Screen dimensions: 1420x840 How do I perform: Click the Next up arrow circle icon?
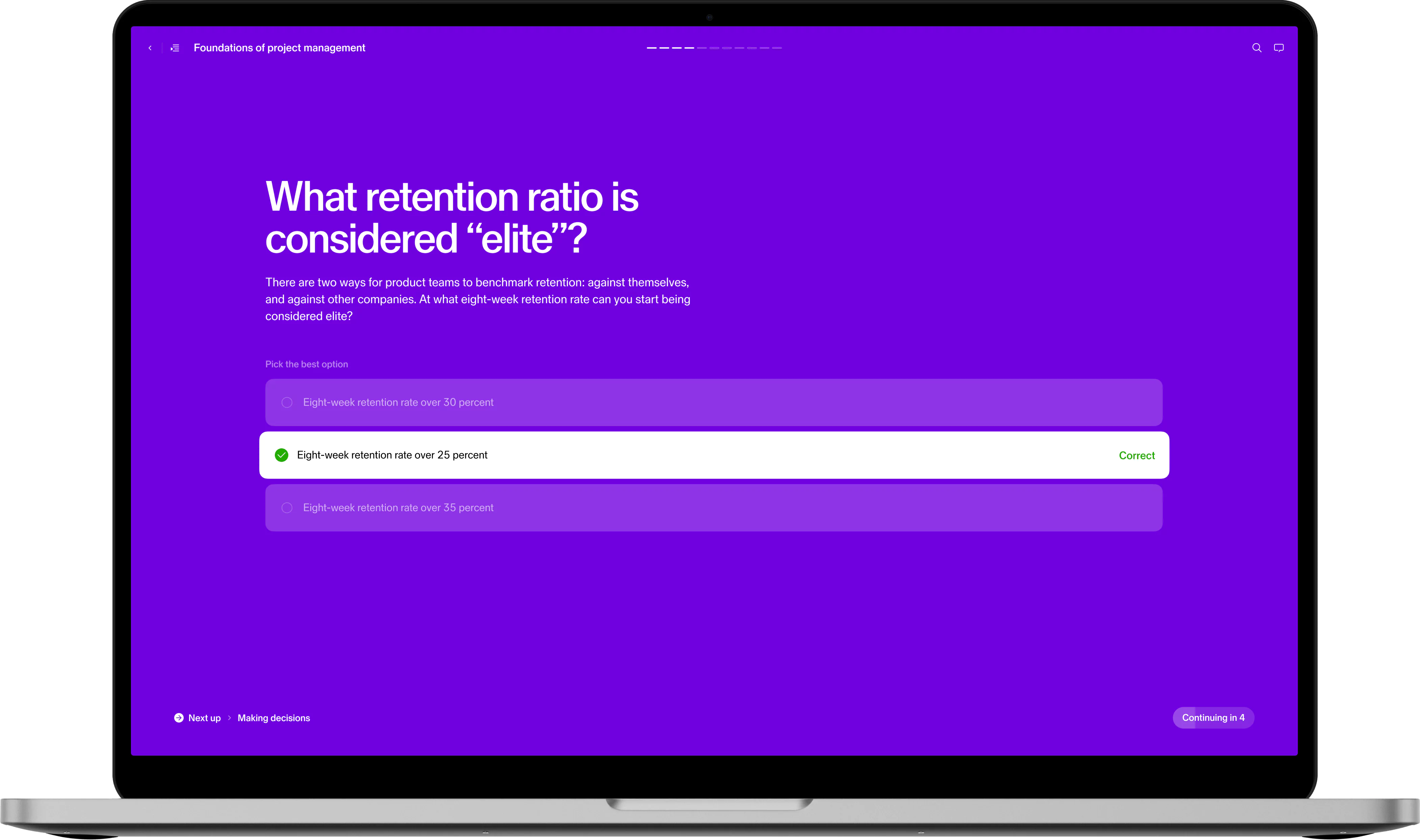(179, 718)
